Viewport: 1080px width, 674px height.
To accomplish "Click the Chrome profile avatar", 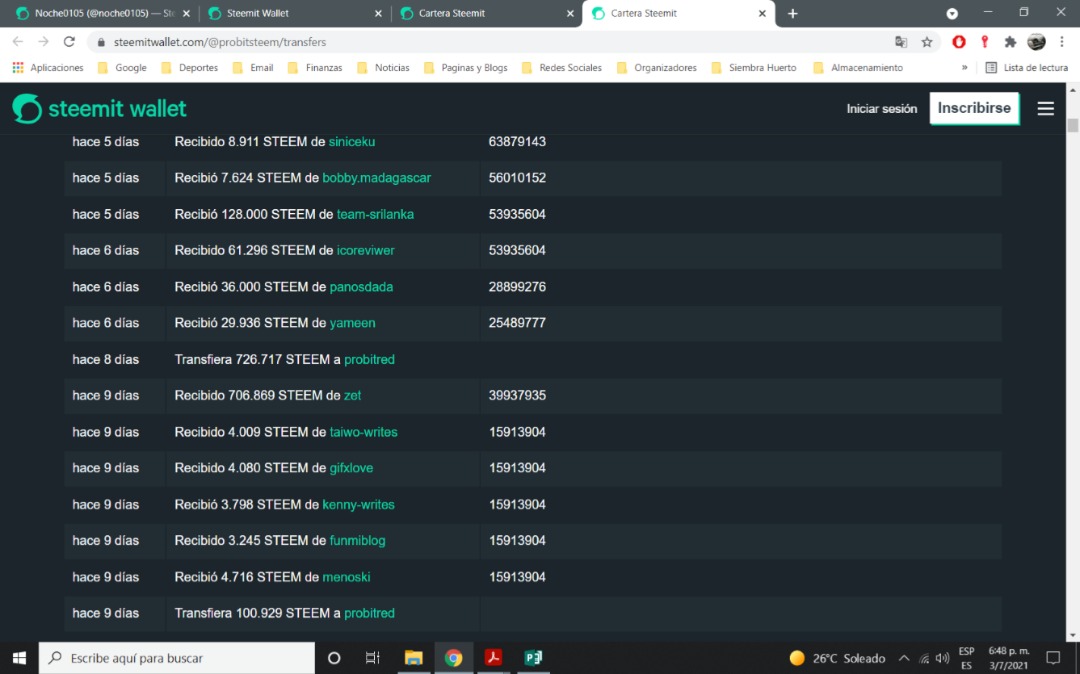I will [1036, 42].
